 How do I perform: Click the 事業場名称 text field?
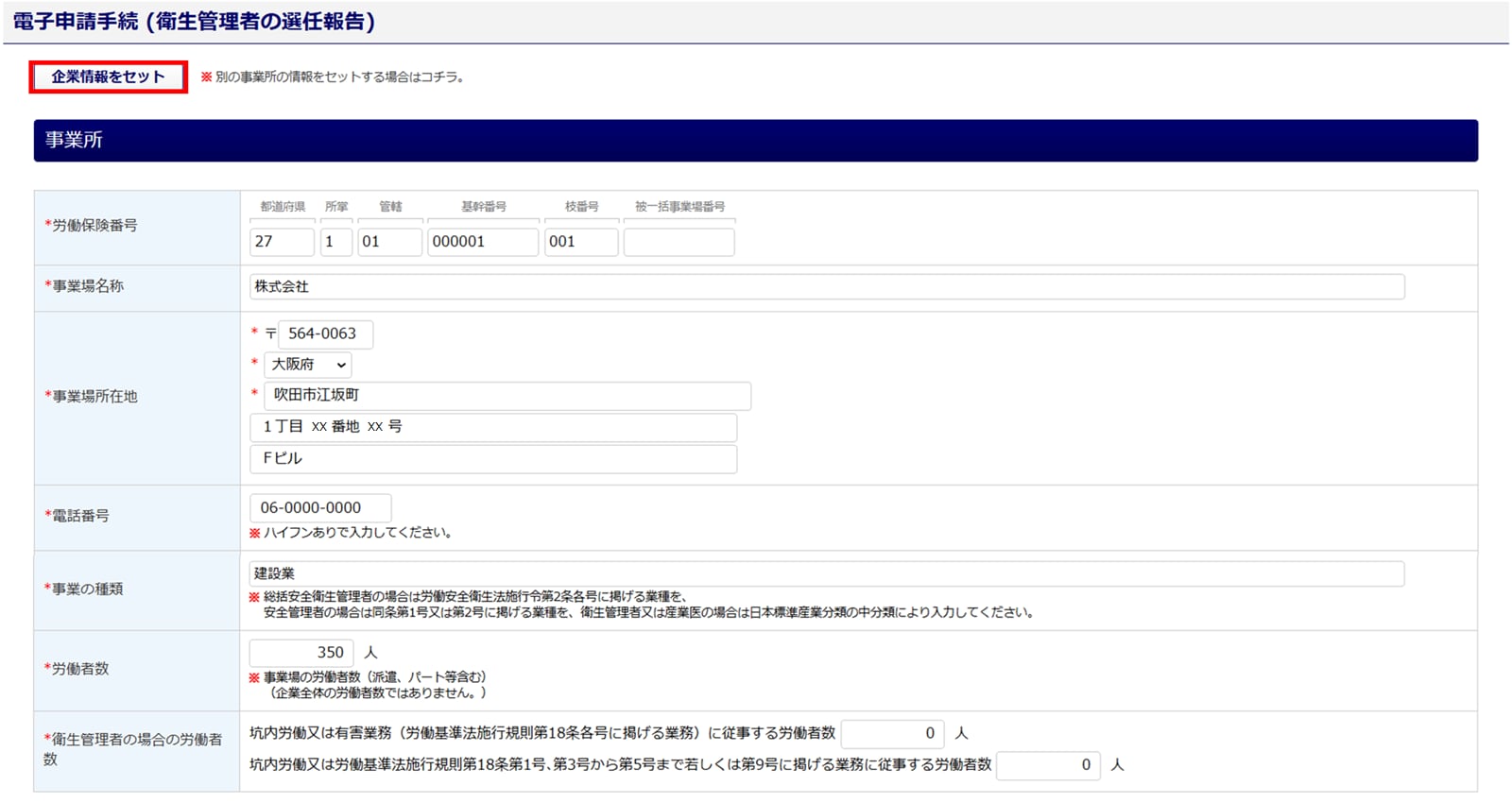tap(826, 287)
